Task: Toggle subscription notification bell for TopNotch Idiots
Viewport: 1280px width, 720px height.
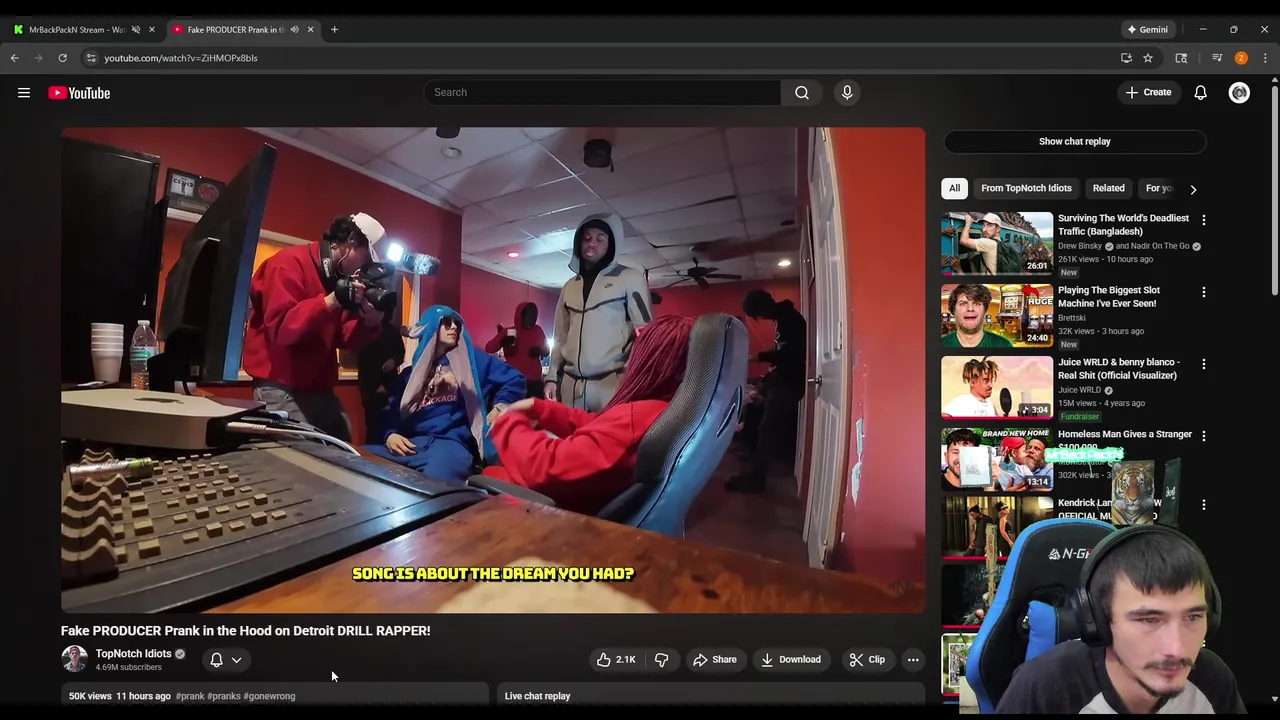Action: coord(216,660)
